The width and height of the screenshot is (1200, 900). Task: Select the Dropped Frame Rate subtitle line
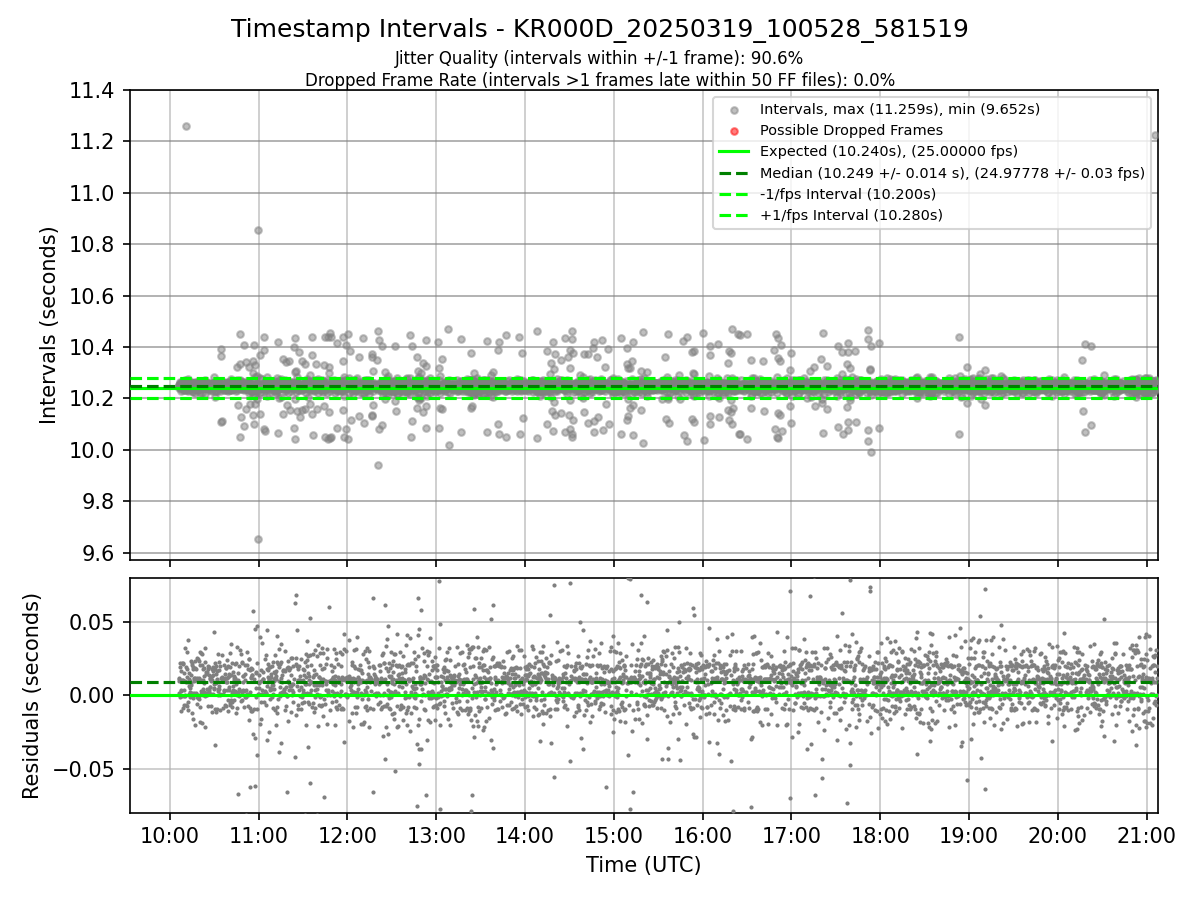pos(599,80)
